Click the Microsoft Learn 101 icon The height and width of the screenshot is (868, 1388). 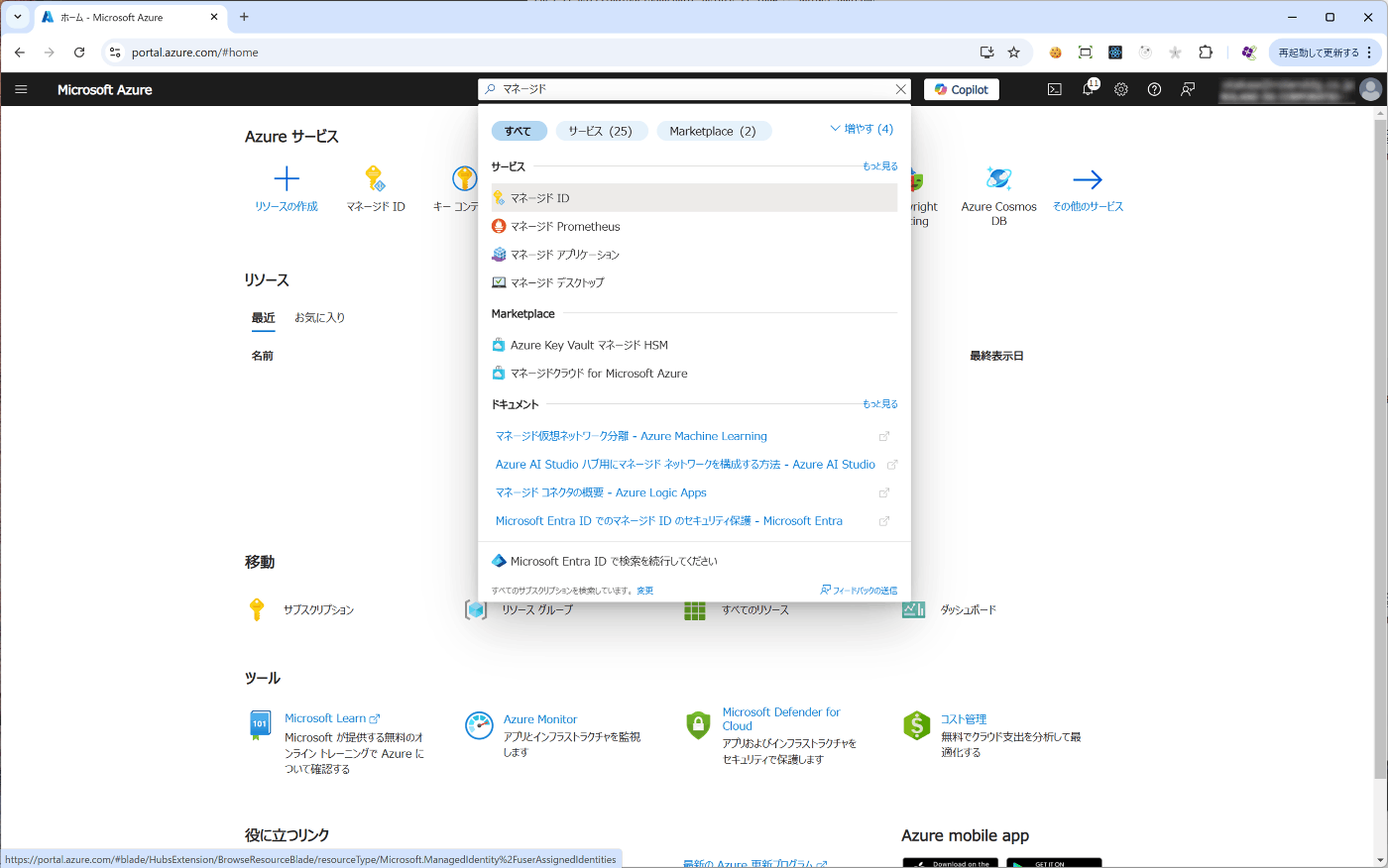click(x=260, y=725)
